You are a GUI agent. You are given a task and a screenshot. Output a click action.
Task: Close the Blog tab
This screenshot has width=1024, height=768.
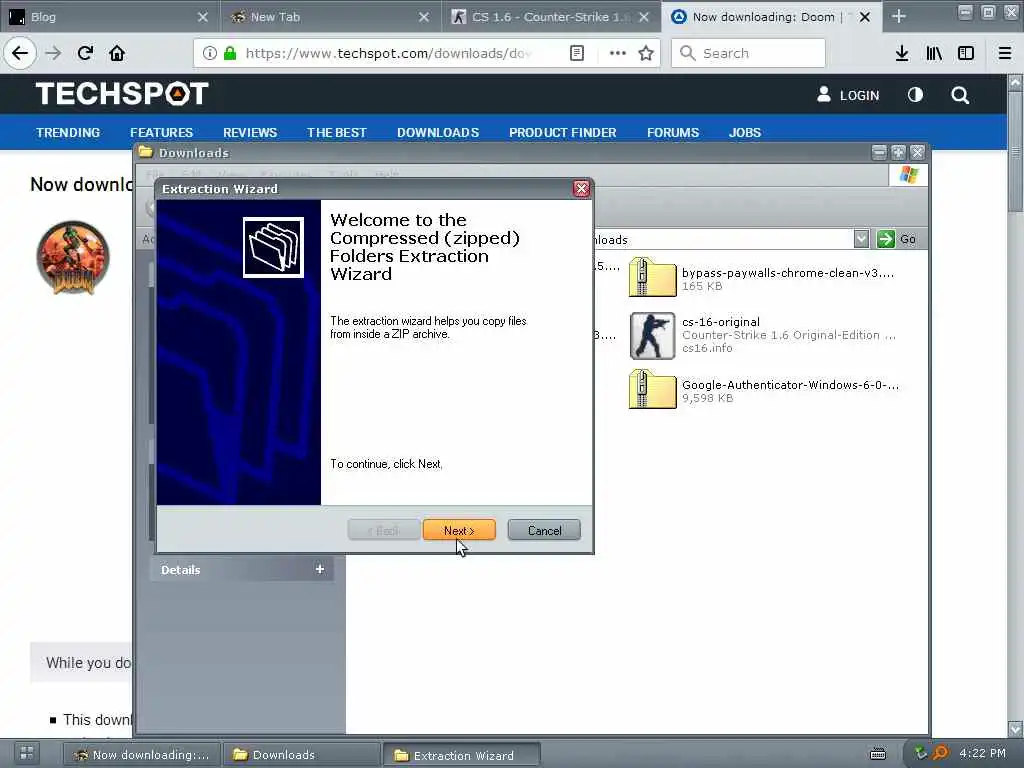pyautogui.click(x=203, y=17)
